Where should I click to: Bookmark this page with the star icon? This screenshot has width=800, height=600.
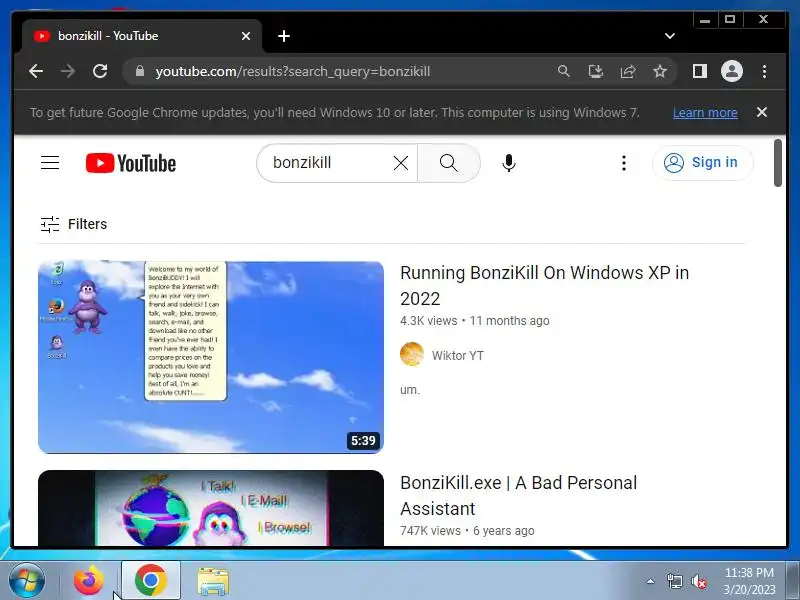pyautogui.click(x=660, y=71)
